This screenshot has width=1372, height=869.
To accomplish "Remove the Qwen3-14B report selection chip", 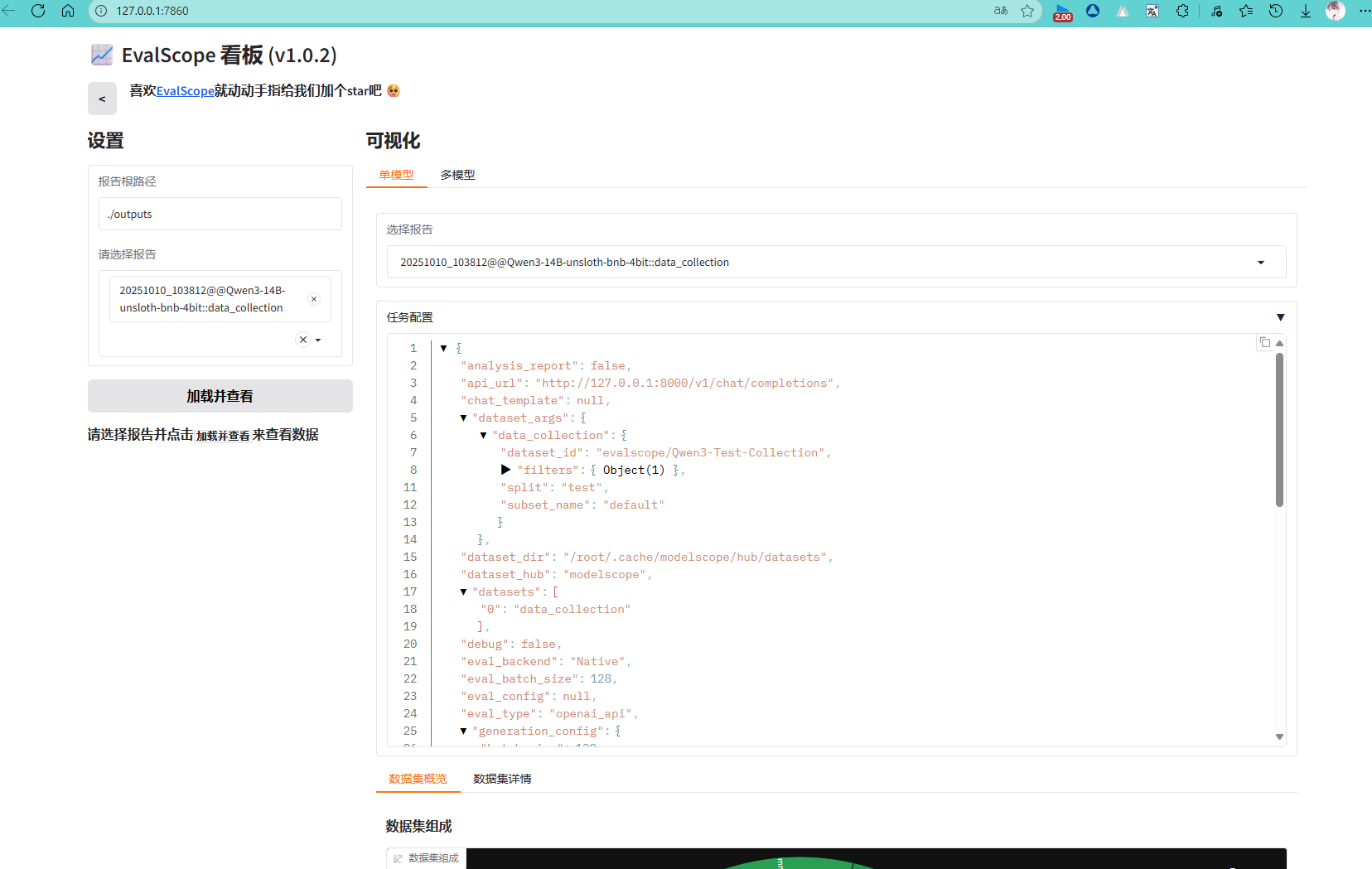I will point(314,299).
